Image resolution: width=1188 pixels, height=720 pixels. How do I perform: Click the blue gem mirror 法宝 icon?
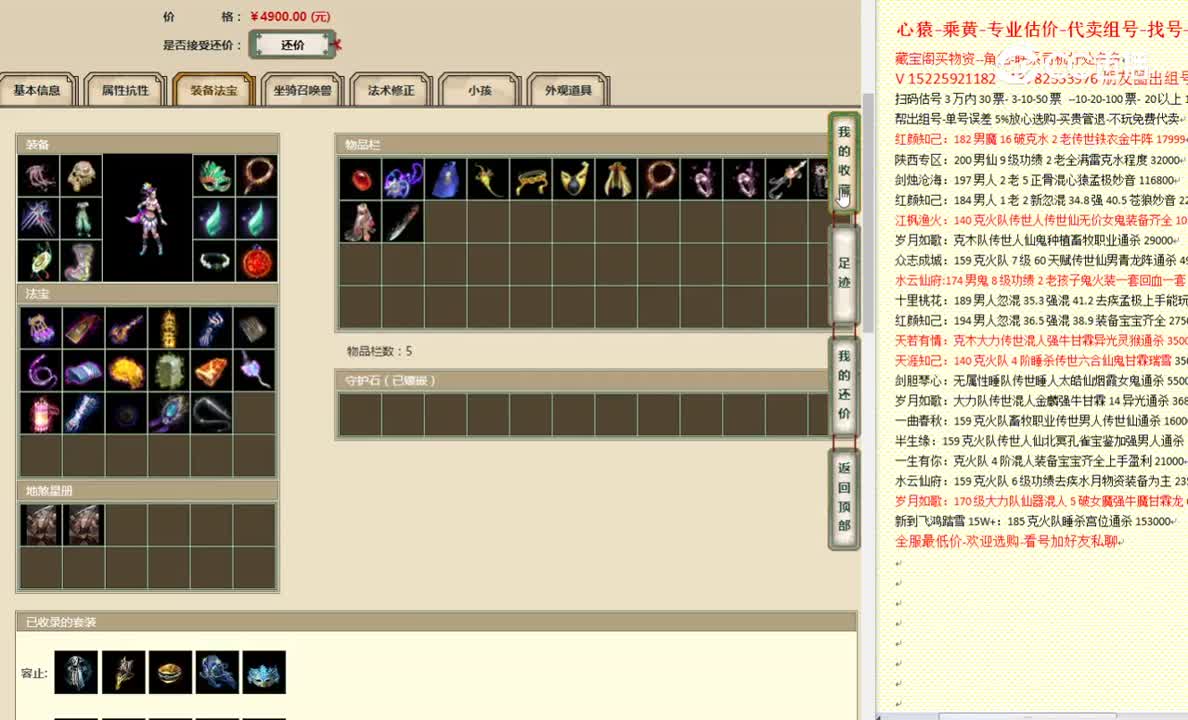coord(168,414)
